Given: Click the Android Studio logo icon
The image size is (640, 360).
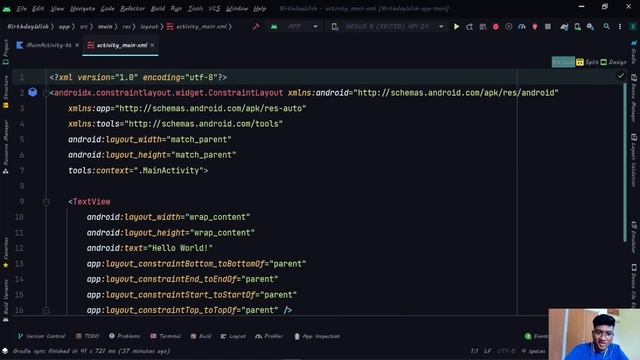Looking at the screenshot, I should 7,9.
